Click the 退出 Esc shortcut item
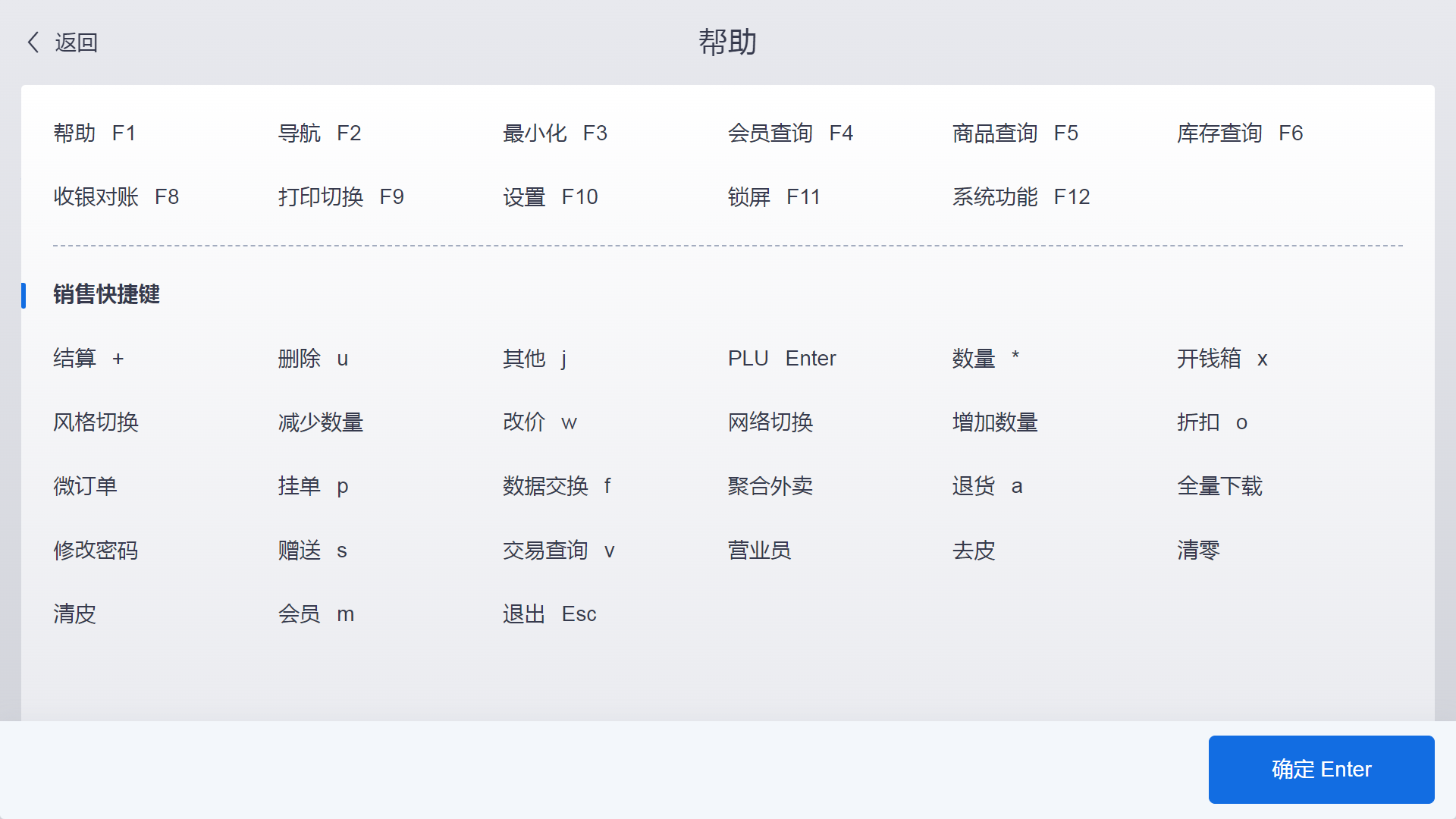This screenshot has height=819, width=1456. [x=550, y=614]
